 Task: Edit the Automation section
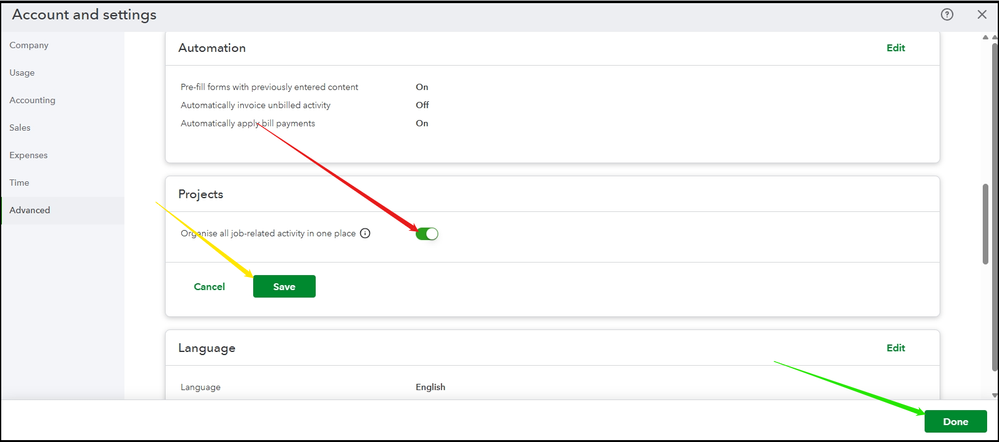(x=895, y=48)
